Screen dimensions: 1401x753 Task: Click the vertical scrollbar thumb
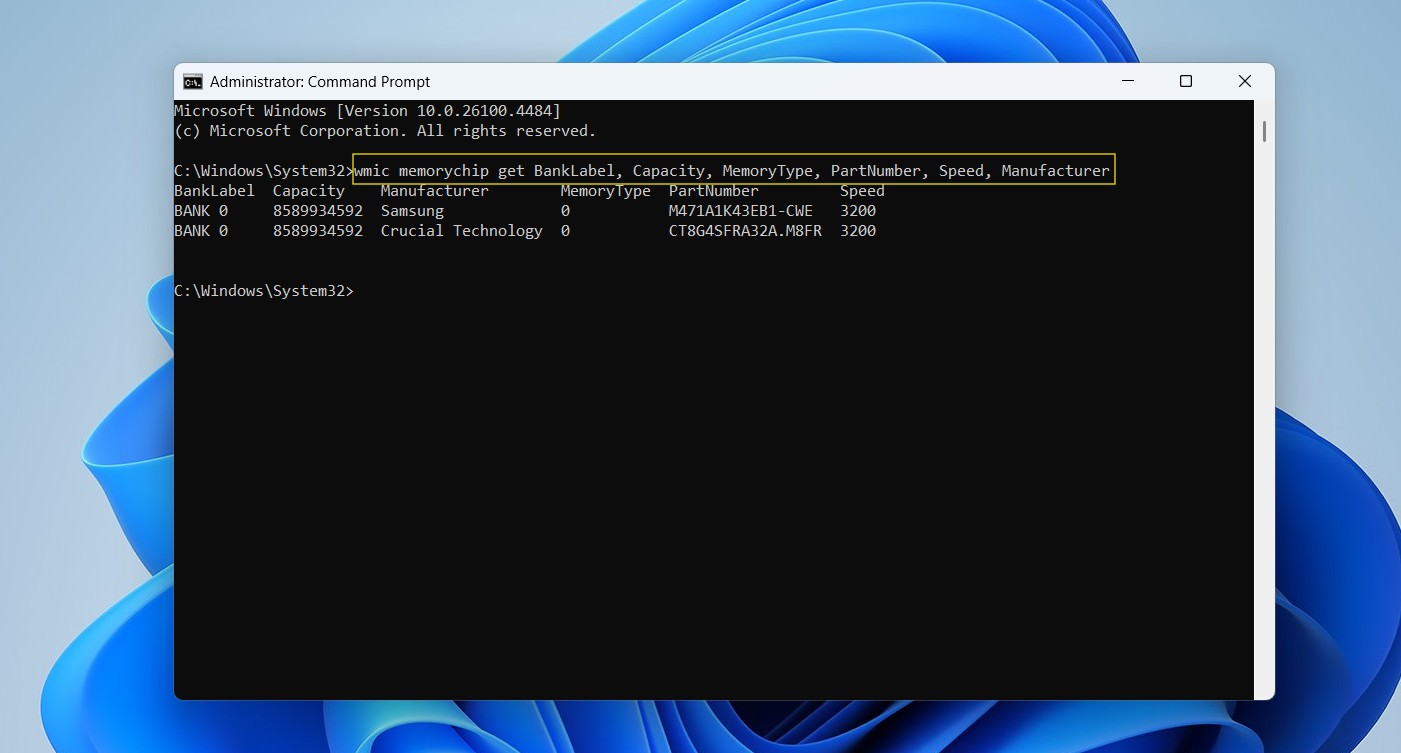coord(1264,131)
